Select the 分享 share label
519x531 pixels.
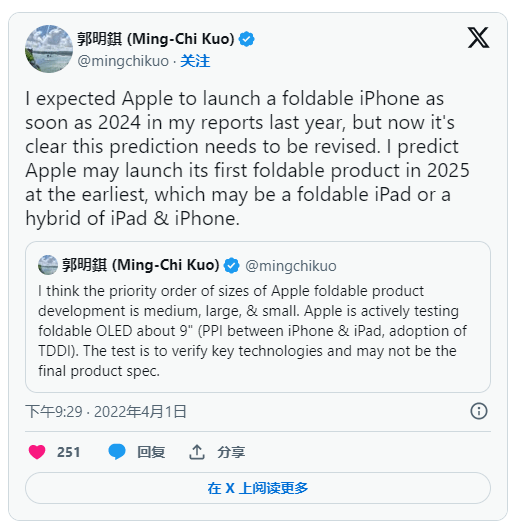[x=231, y=452]
